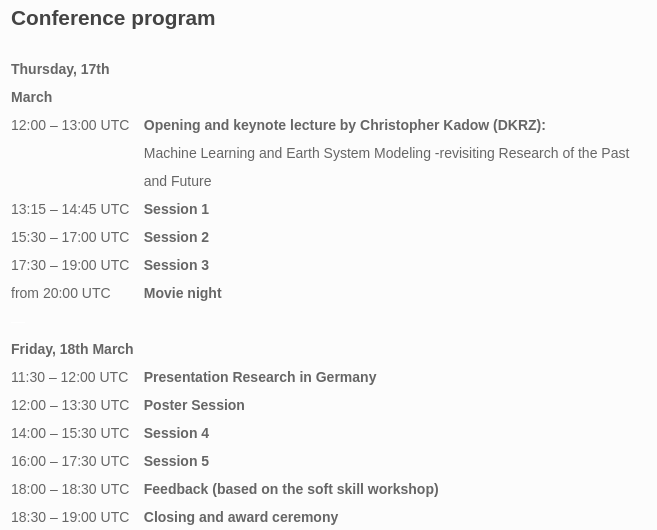Select the Session 5 entry
Screen dimensions: 657x530
[176, 461]
